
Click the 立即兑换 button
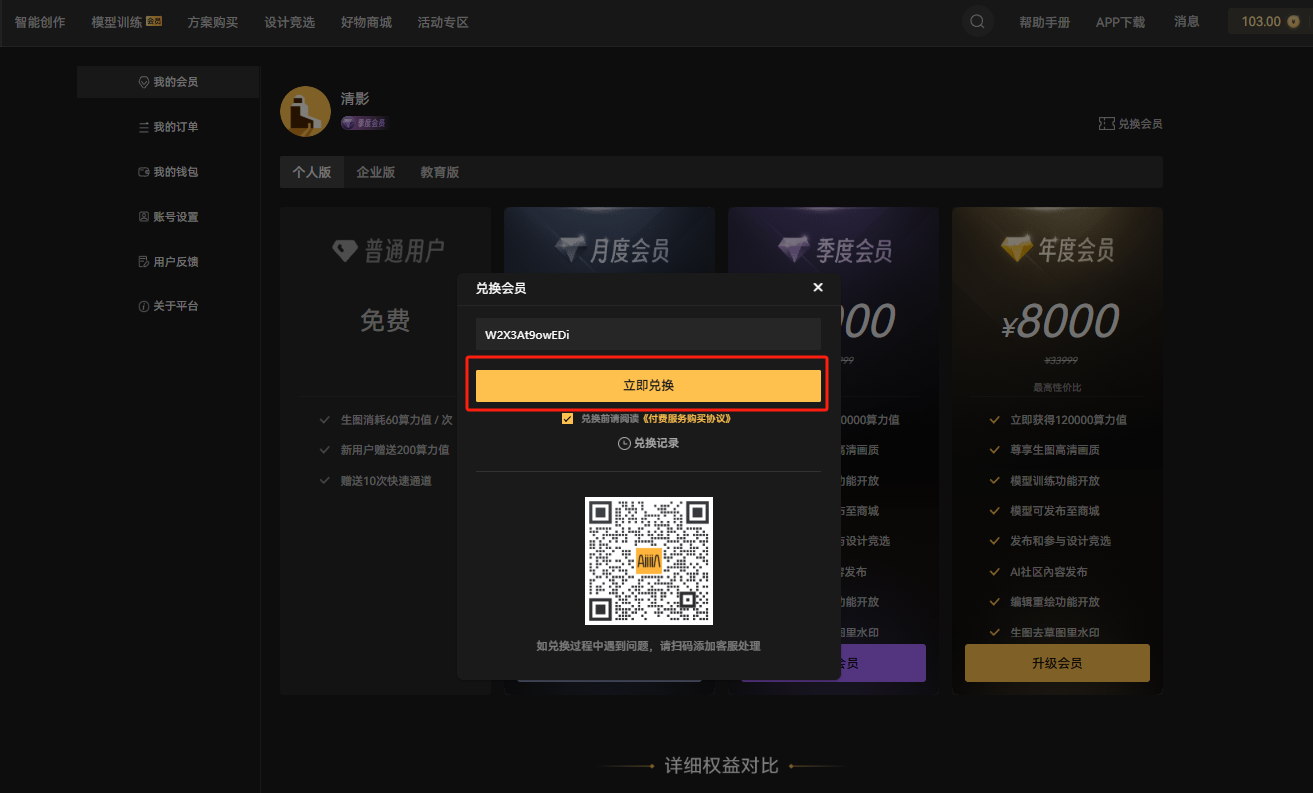point(648,385)
